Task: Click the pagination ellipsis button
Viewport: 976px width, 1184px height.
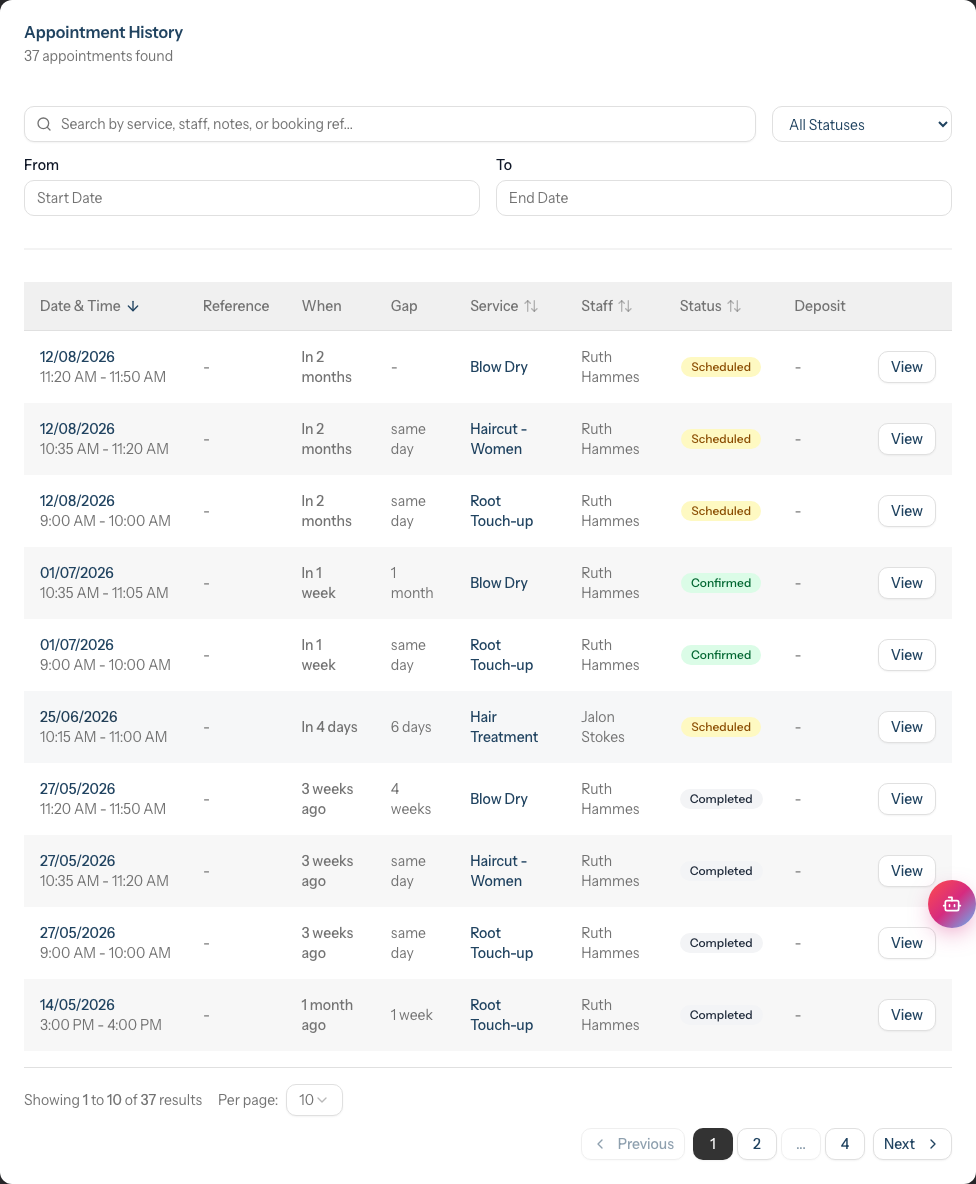Action: pyautogui.click(x=801, y=1144)
